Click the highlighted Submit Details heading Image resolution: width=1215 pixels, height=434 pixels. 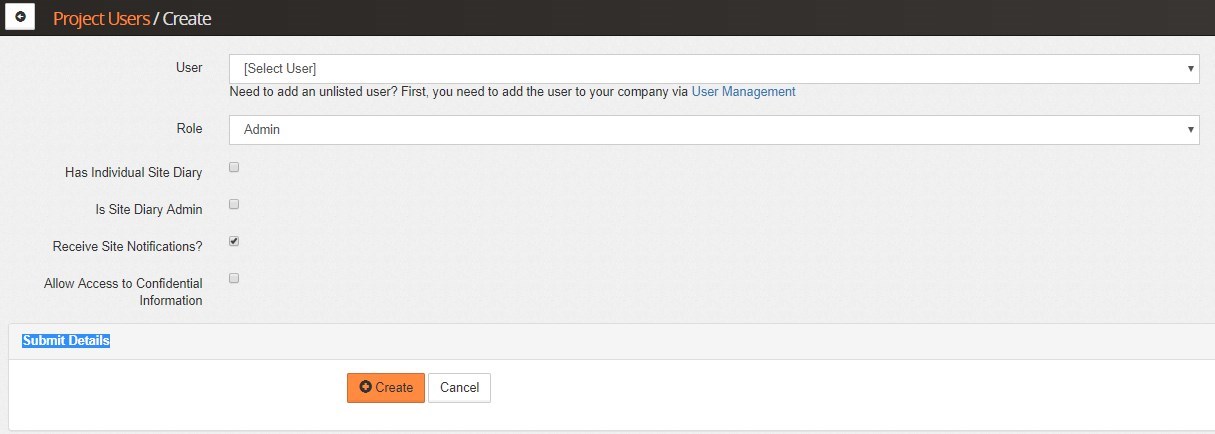pyautogui.click(x=66, y=341)
